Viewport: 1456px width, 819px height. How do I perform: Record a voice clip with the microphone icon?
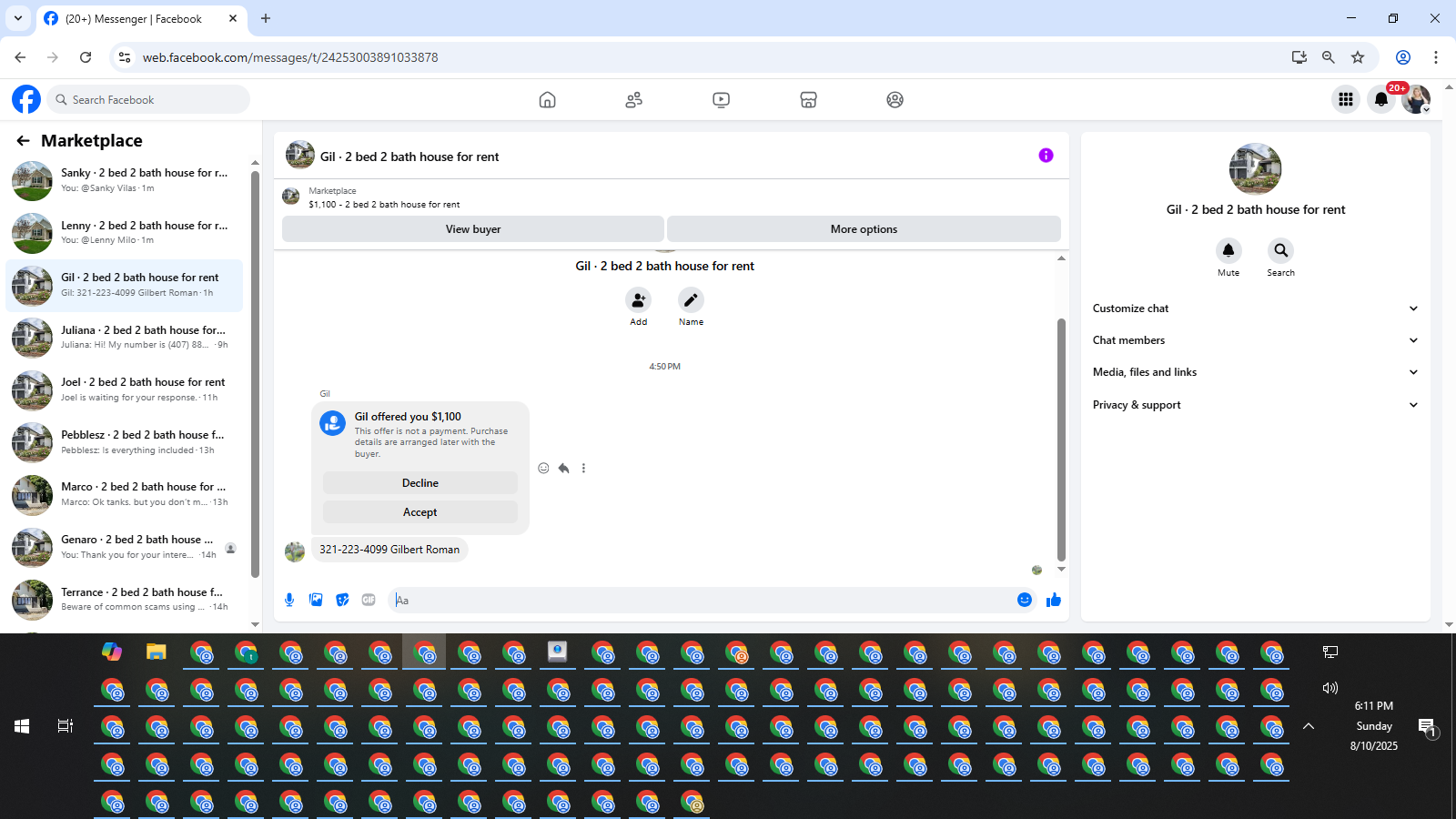289,600
